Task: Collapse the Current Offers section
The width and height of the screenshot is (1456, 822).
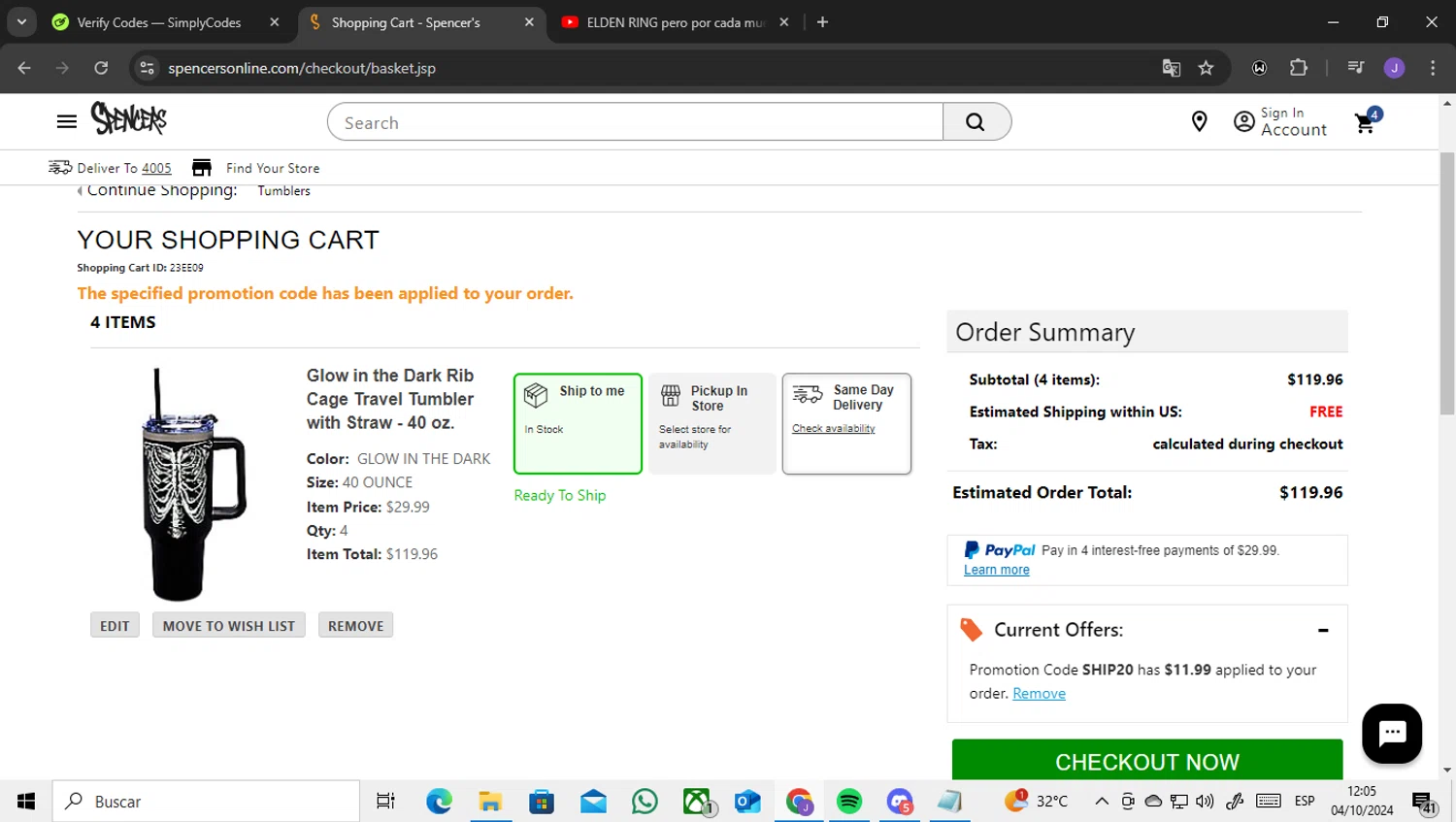Action: tap(1323, 631)
